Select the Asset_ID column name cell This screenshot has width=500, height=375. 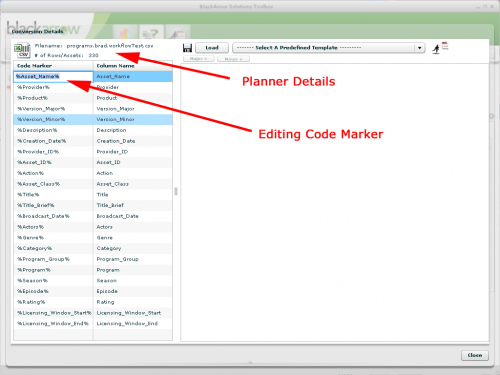(x=133, y=162)
